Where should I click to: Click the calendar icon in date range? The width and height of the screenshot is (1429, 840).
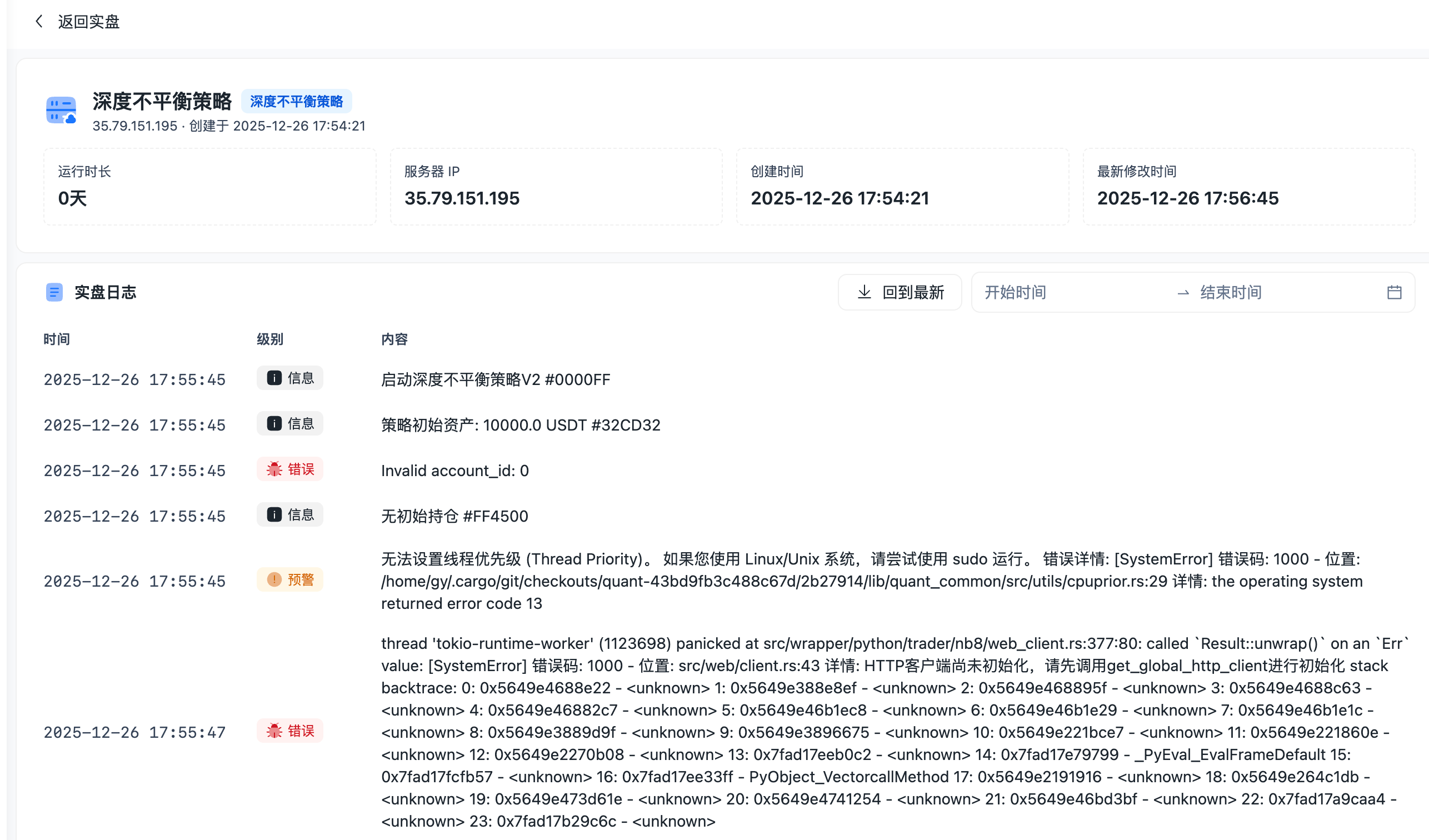click(1394, 292)
